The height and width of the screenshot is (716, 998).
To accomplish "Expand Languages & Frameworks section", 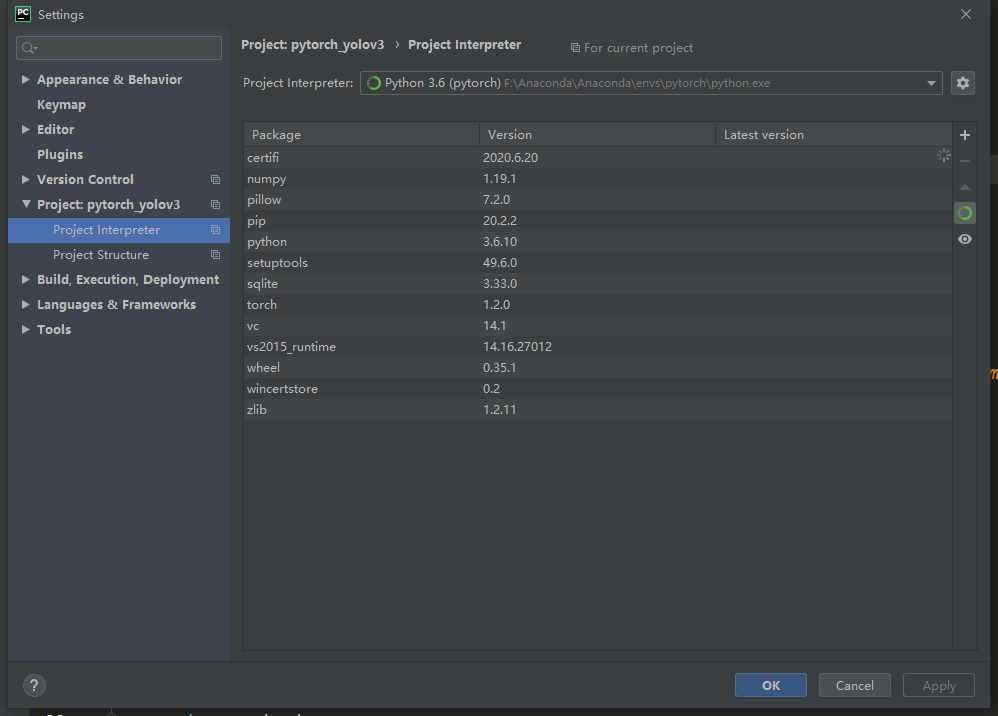I will [x=25, y=304].
